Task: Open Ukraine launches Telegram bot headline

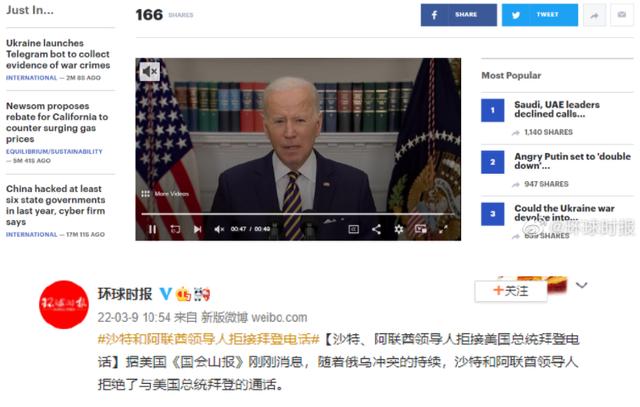Action: [58, 54]
